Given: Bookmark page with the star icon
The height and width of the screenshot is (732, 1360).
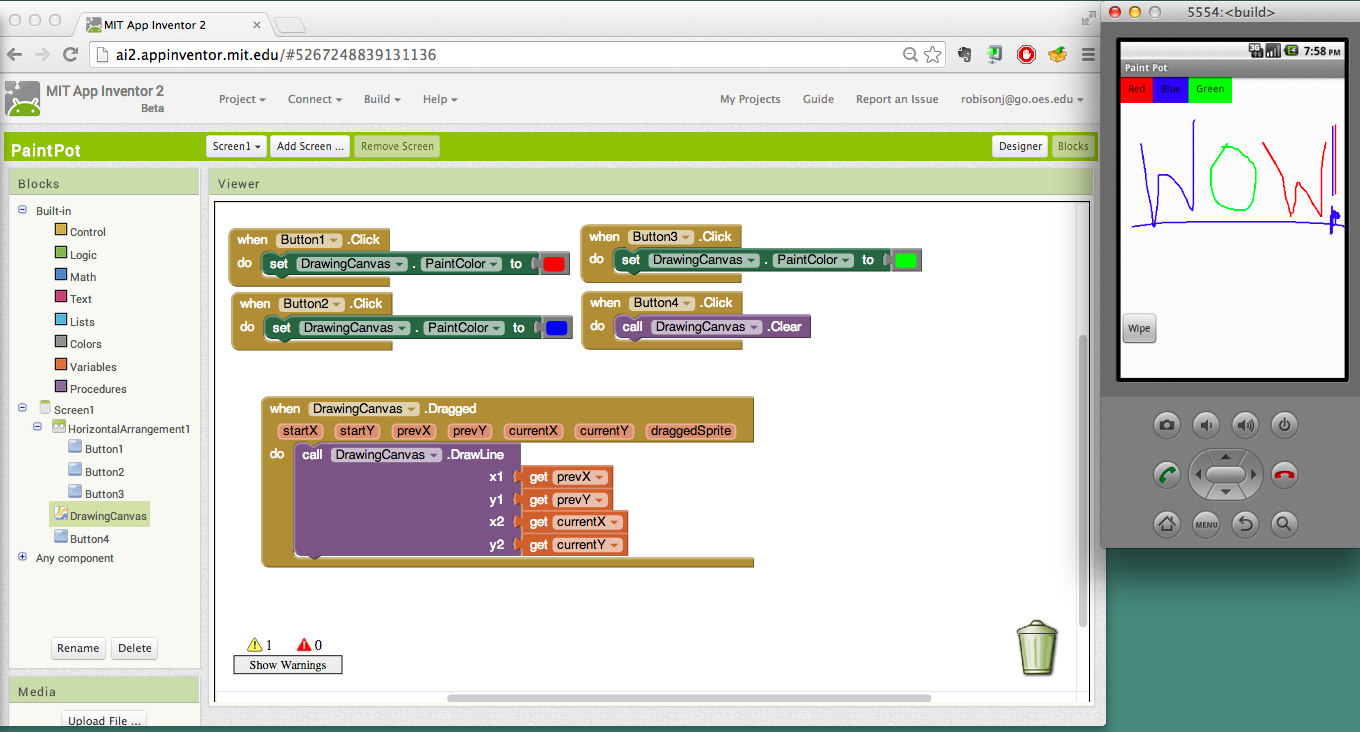Looking at the screenshot, I should tap(932, 55).
